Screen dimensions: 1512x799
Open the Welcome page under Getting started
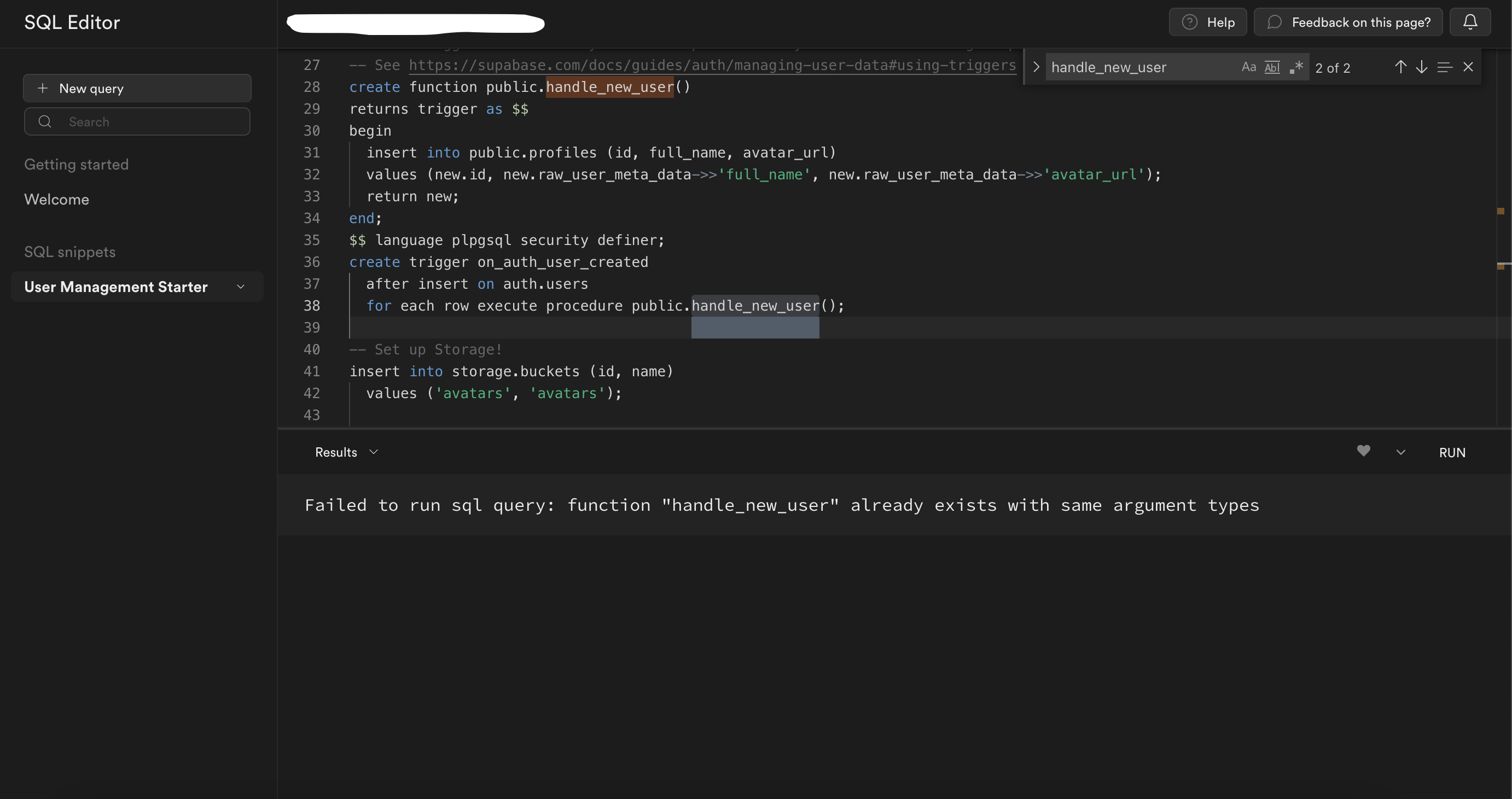(x=56, y=200)
